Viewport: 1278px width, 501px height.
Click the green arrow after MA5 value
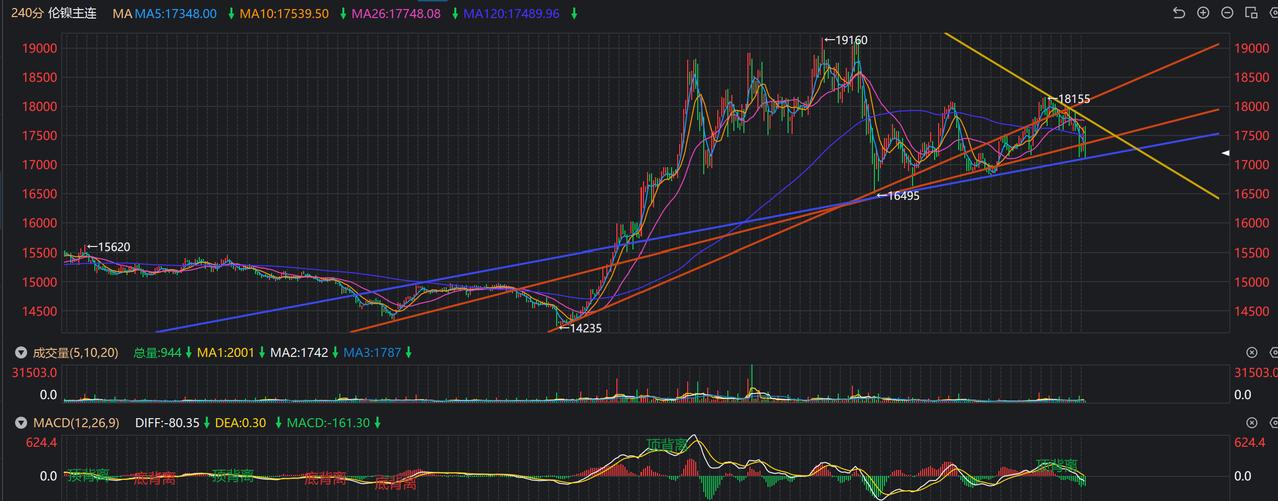[231, 14]
